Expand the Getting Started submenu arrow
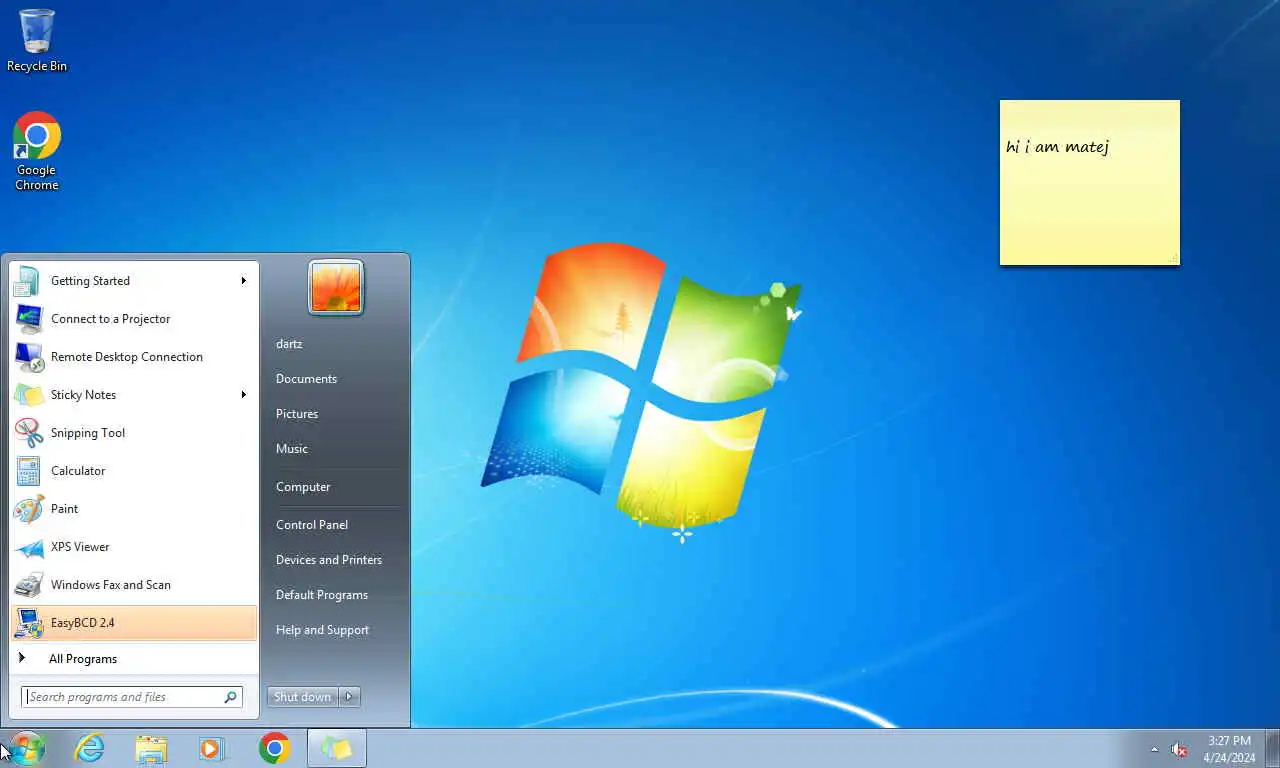Viewport: 1280px width, 768px height. [243, 281]
